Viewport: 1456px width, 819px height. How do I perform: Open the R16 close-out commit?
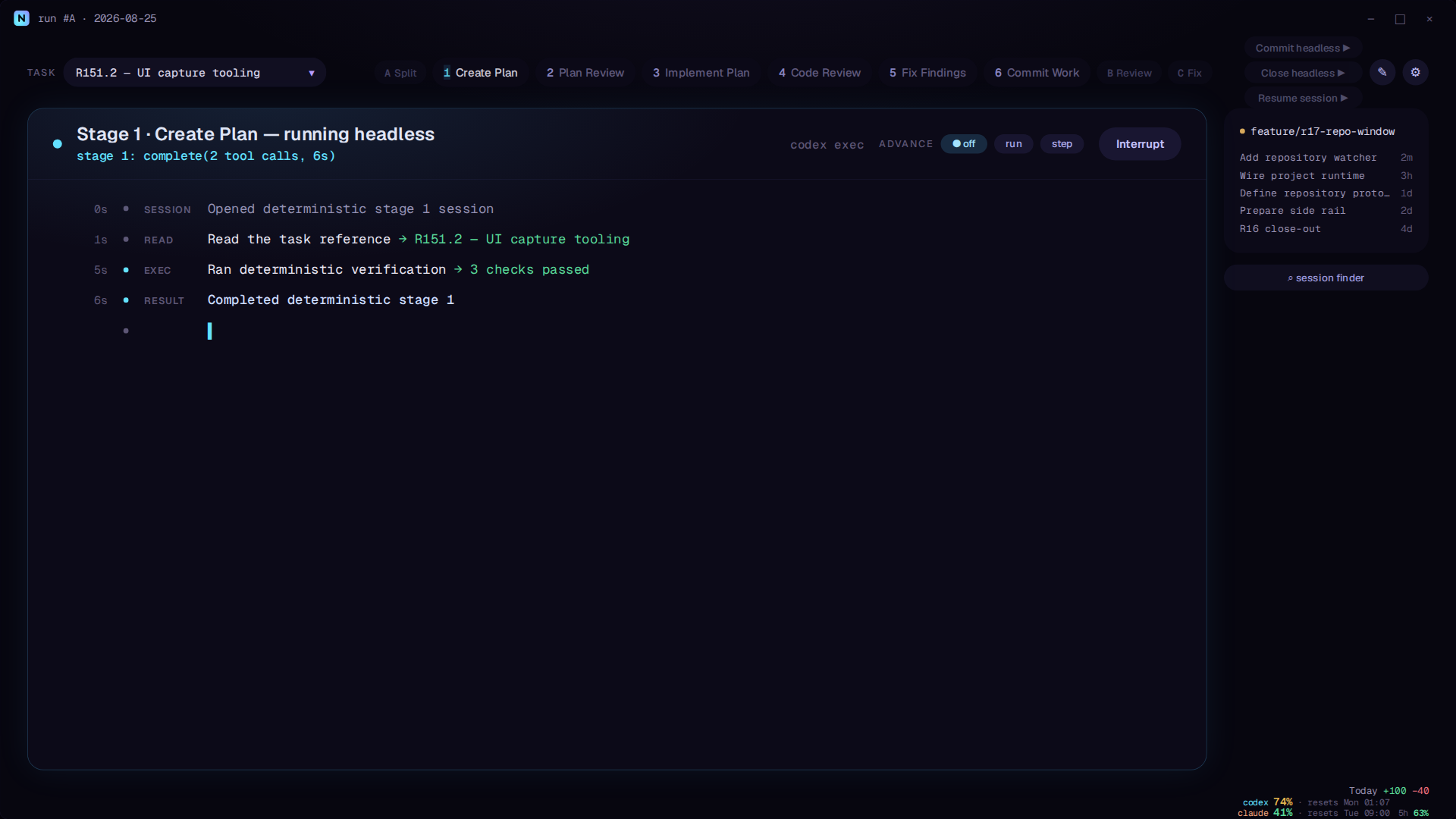click(x=1326, y=229)
